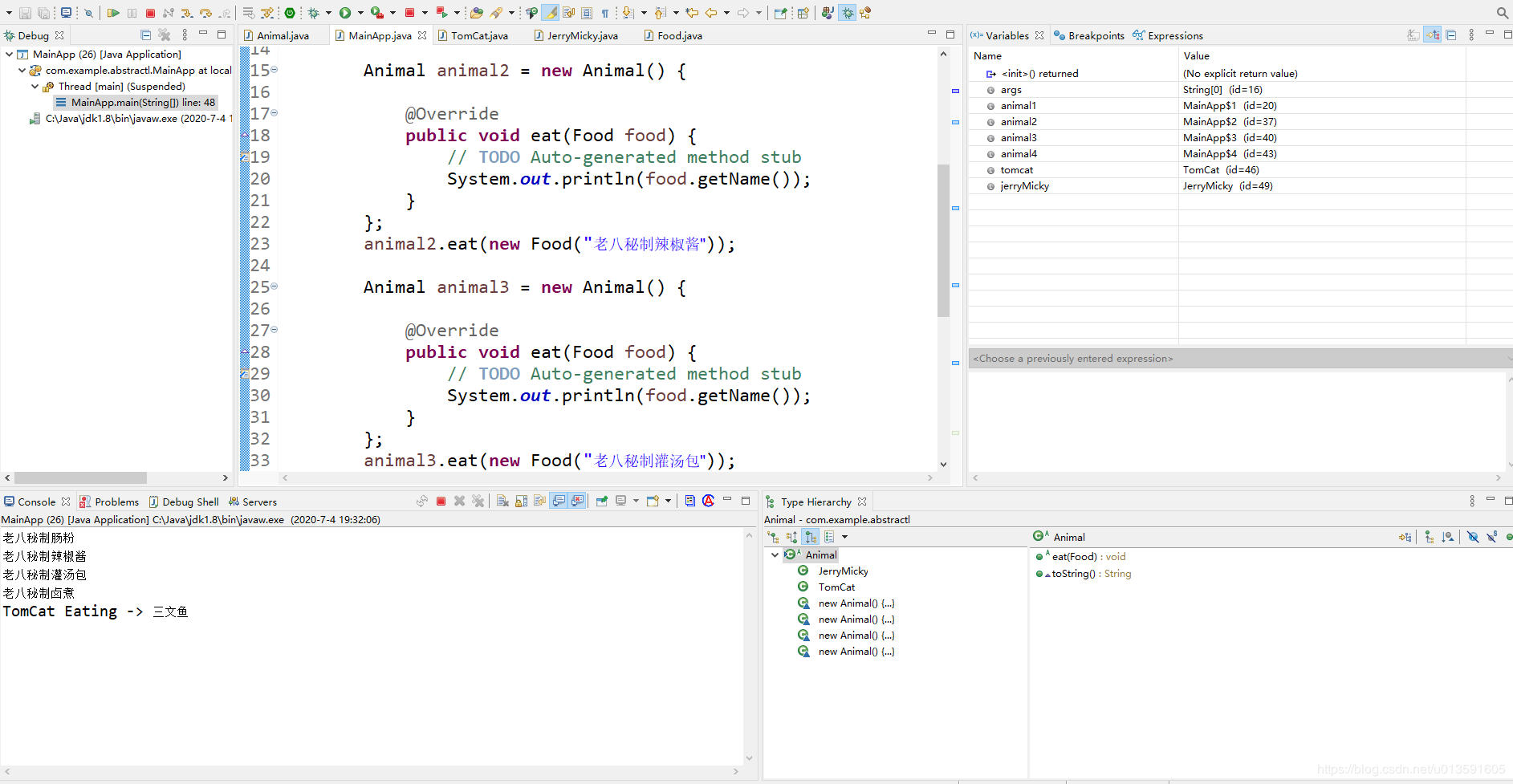Click editor scroll-down arrow
Viewport: 1513px width, 784px height.
(x=943, y=464)
